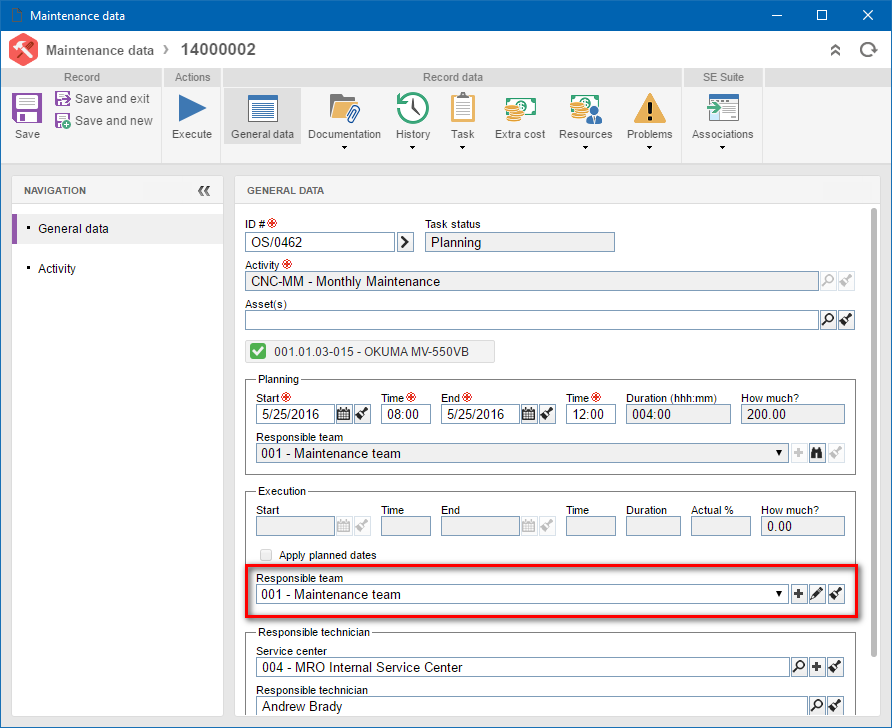Clear the Responsible technician with brush icon
Viewport: 892px width, 728px height.
coord(835,705)
